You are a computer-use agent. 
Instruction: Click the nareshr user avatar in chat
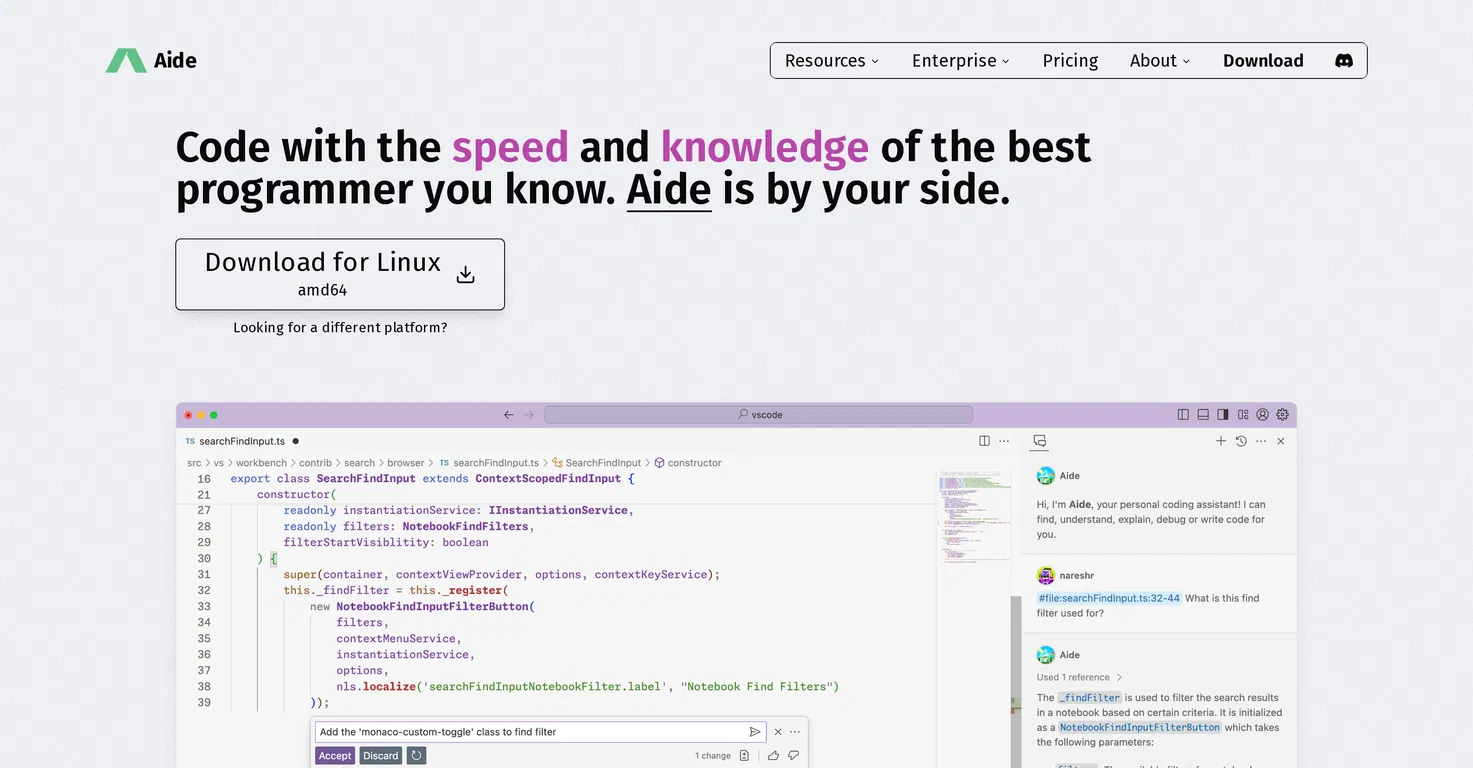pyautogui.click(x=1046, y=576)
